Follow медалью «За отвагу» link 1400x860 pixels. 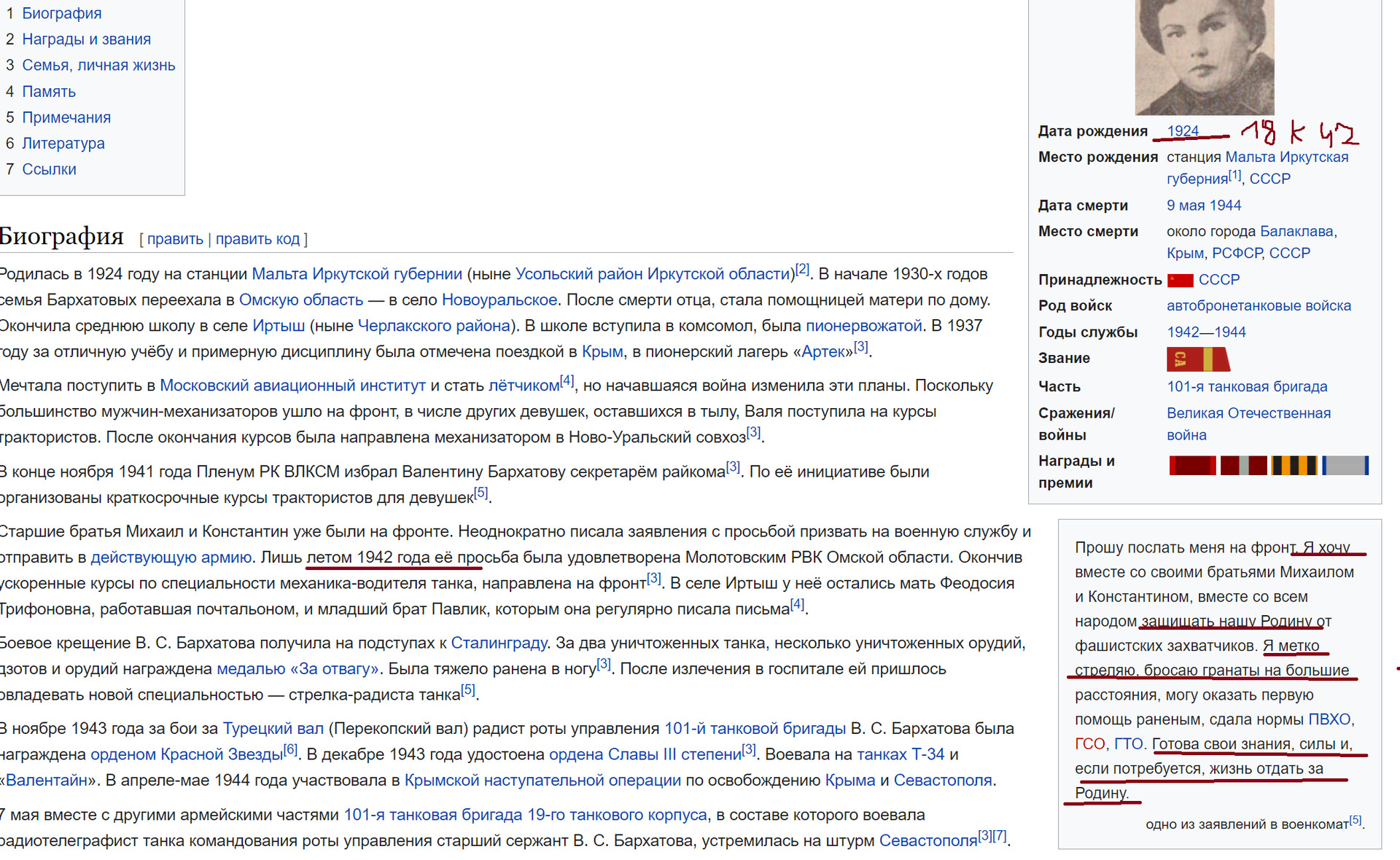click(x=297, y=669)
